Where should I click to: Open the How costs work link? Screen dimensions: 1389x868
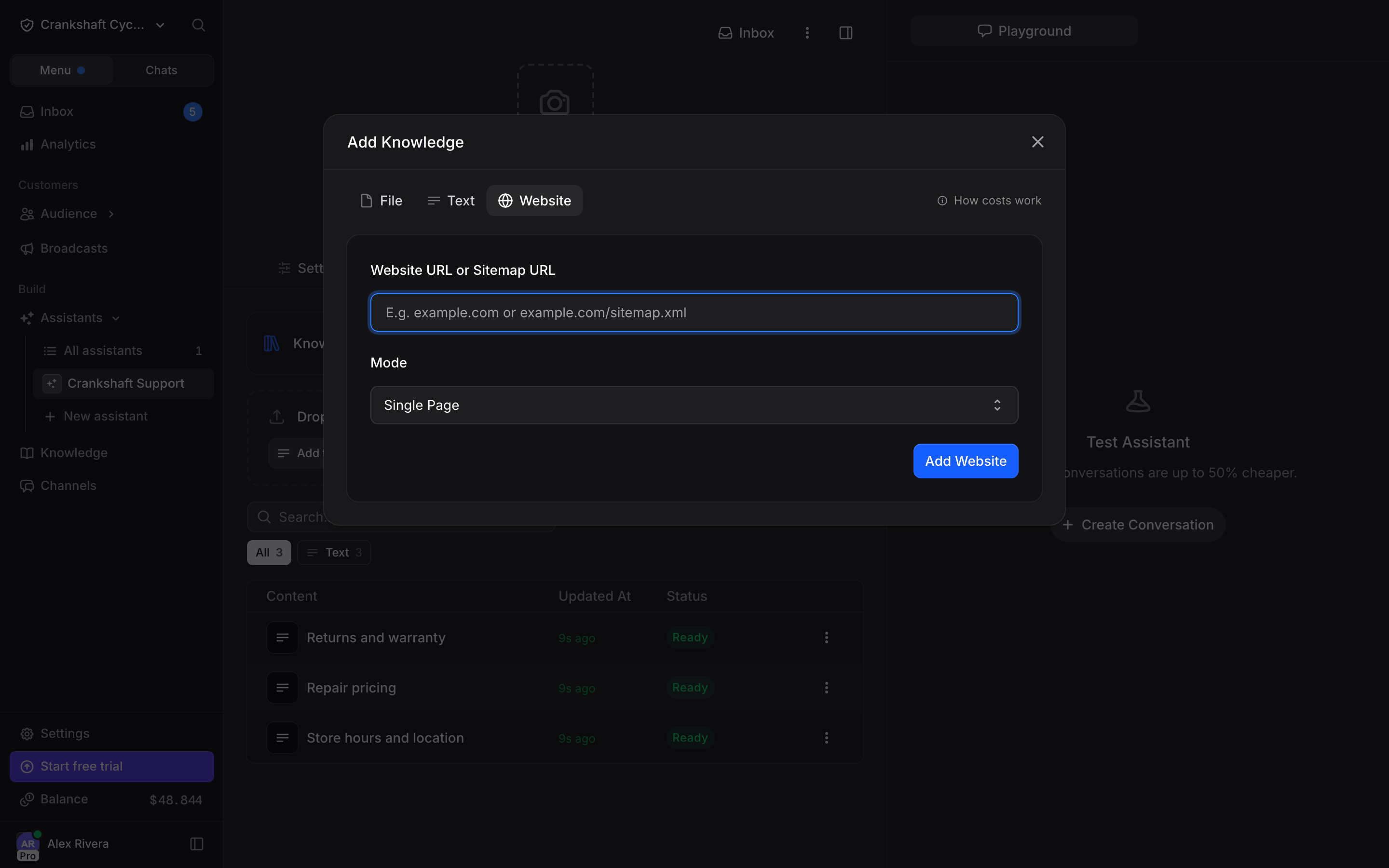click(989, 200)
